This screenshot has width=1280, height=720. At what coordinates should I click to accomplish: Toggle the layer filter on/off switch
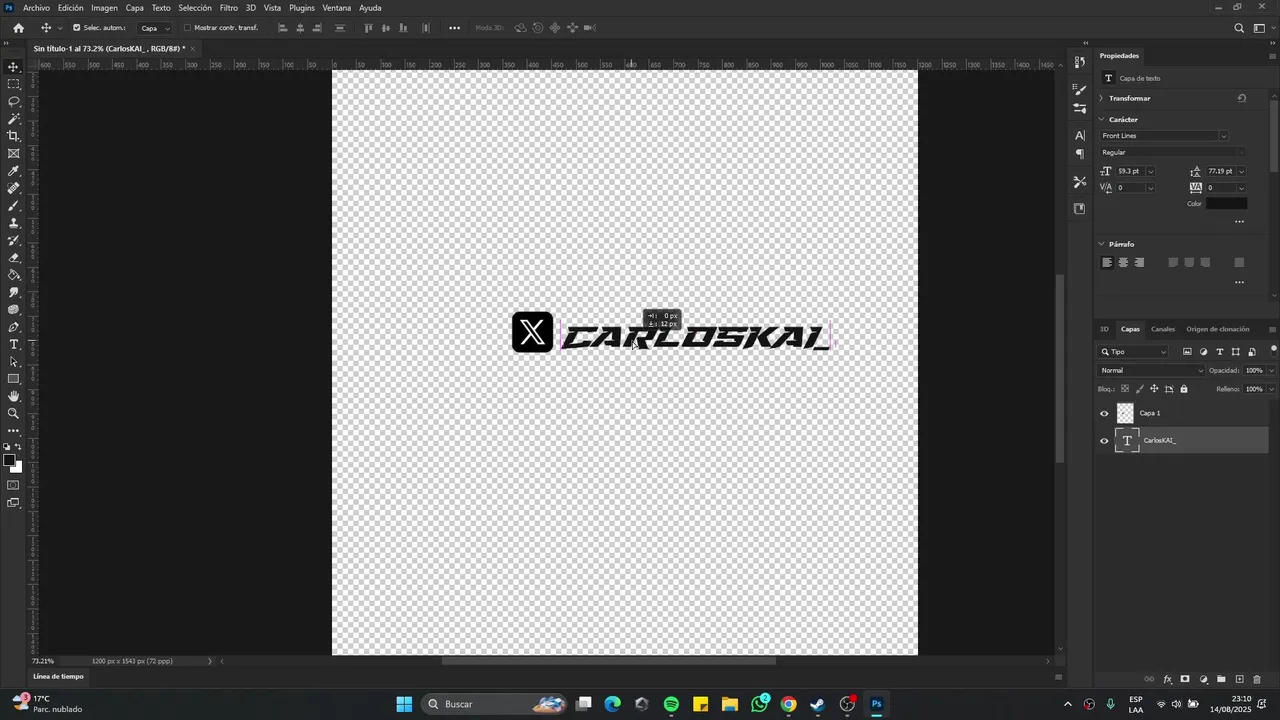point(1273,350)
